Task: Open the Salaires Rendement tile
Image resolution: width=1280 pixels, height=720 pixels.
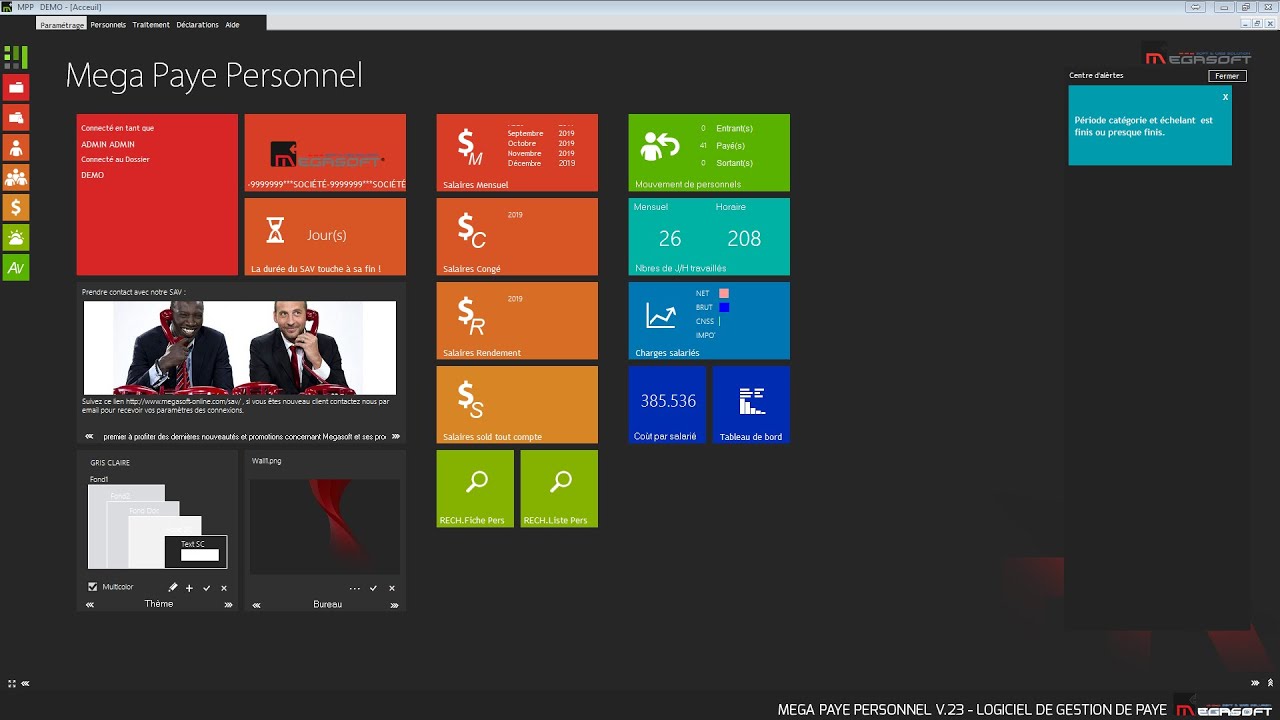Action: coord(517,320)
